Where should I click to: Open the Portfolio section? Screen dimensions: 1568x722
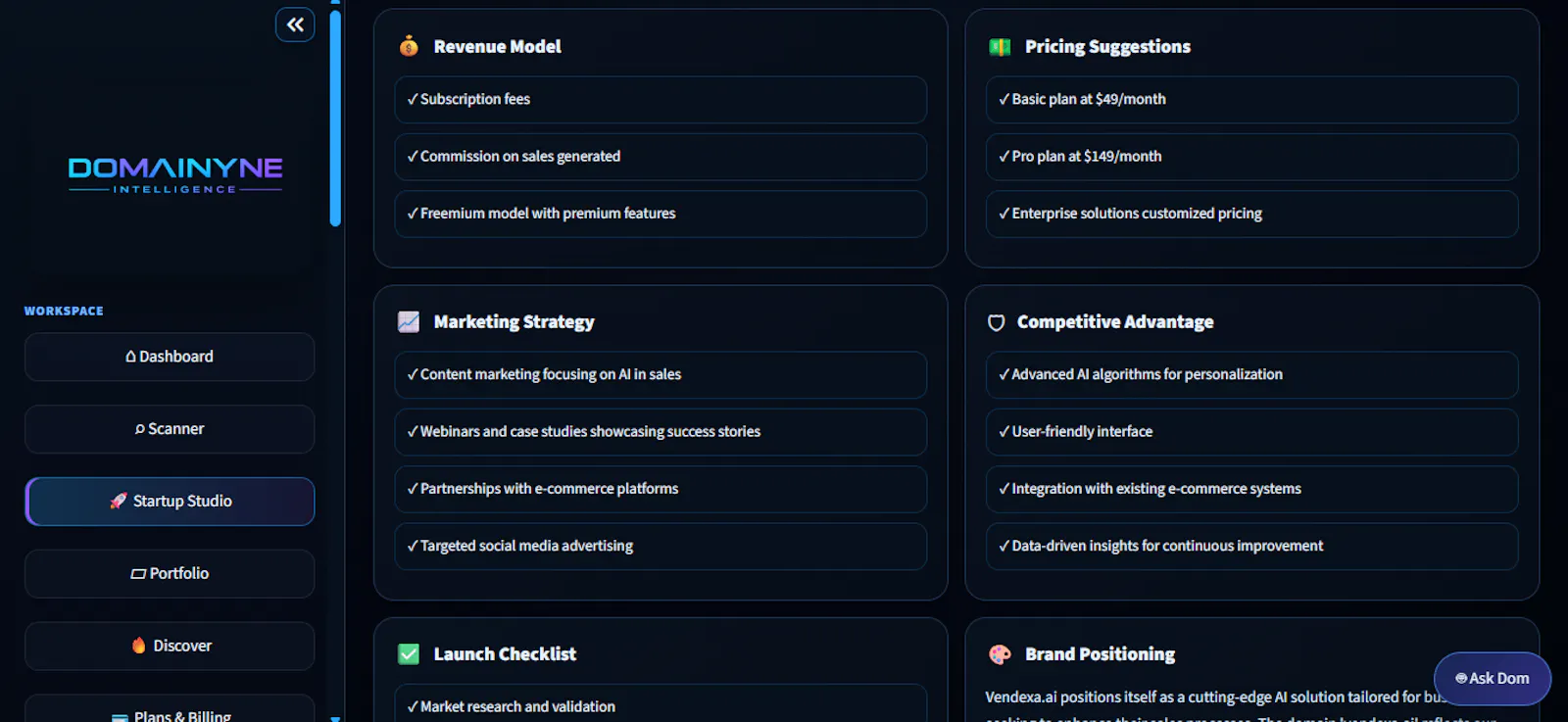[170, 574]
